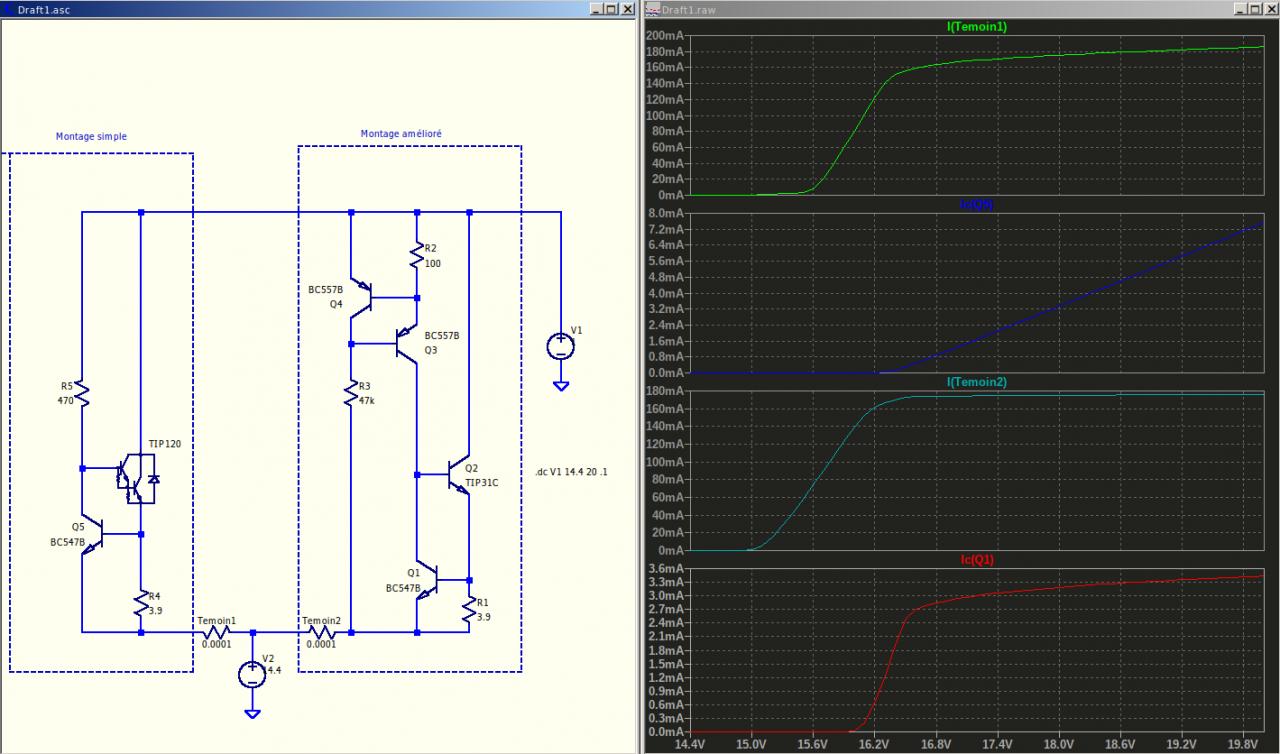Click the Q1 BC547B transistor symbol
Viewport: 1280px width, 754px height.
(x=427, y=579)
